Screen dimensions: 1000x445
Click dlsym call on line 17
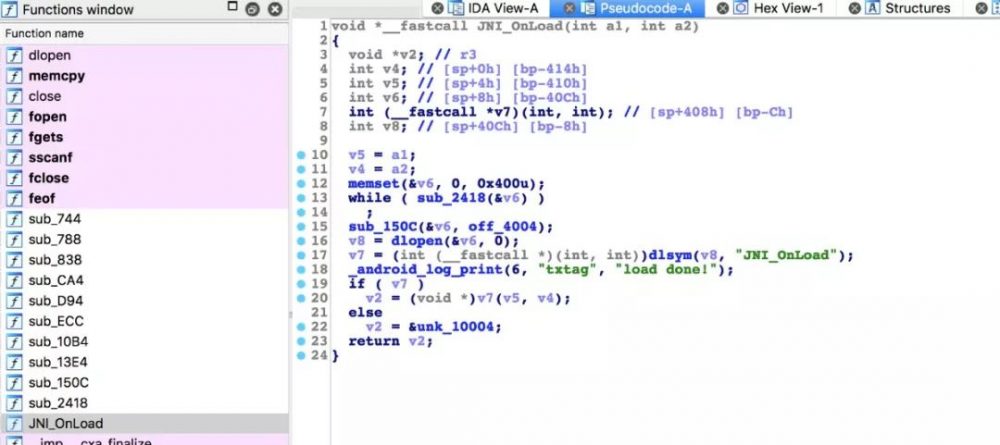pos(669,255)
